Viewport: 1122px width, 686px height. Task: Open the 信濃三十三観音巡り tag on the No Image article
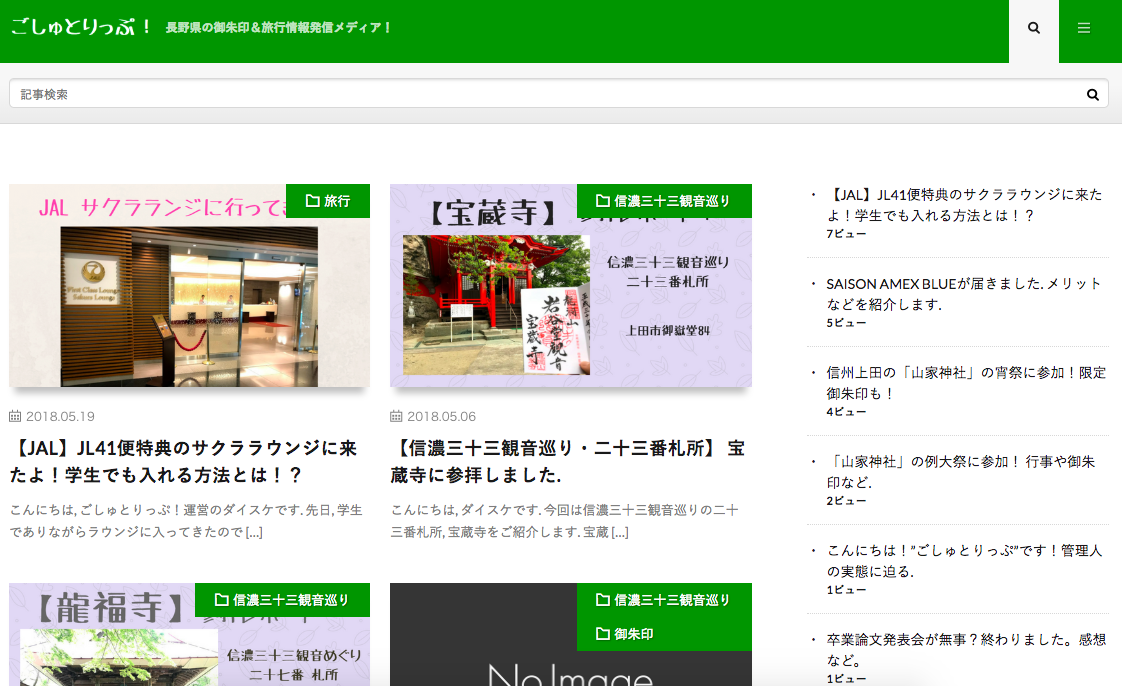664,599
